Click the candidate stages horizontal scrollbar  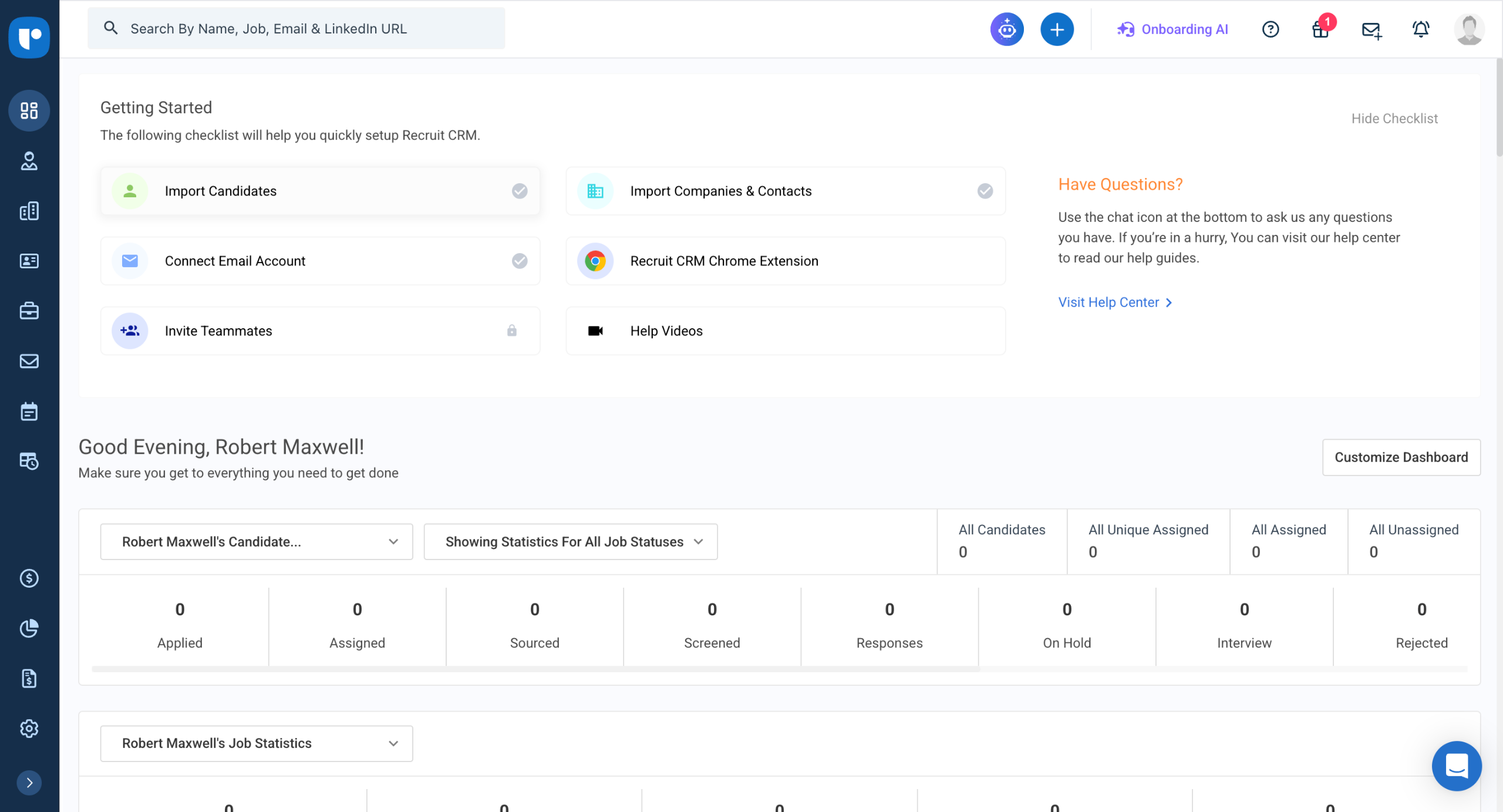535,669
